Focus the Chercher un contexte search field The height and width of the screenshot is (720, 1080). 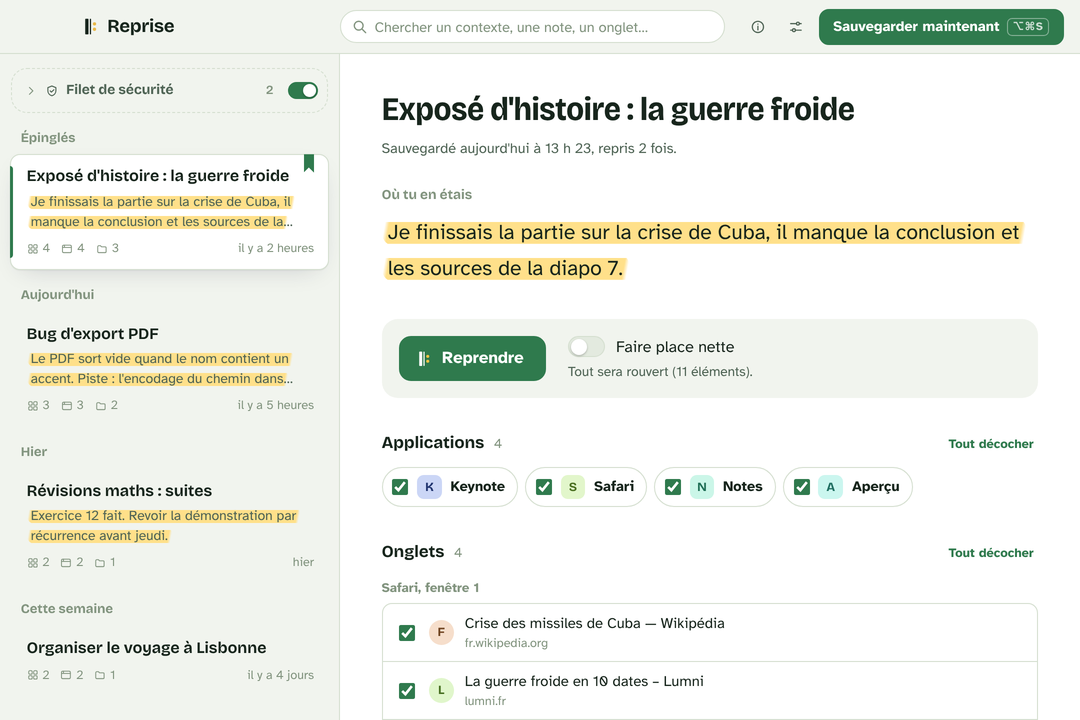coord(532,27)
